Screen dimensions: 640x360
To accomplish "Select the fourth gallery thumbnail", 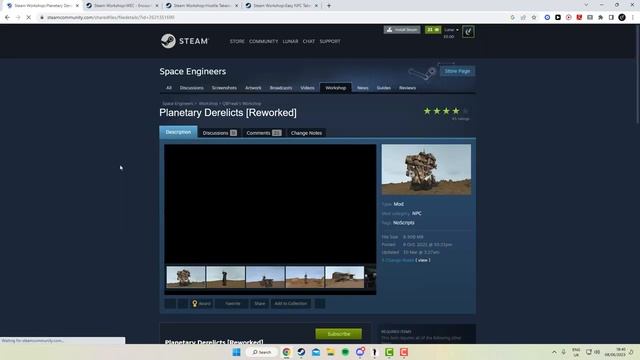I will (x=305, y=277).
